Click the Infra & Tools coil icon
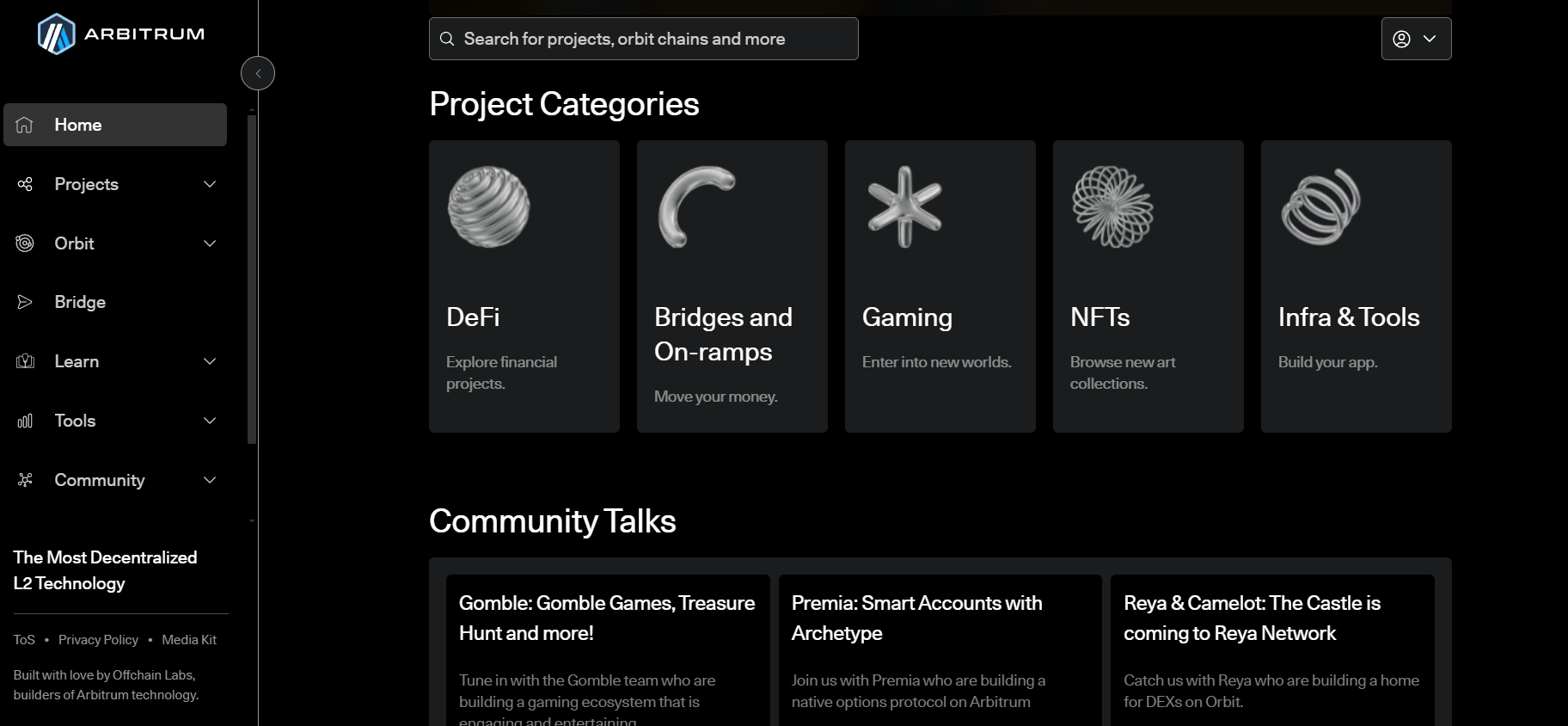This screenshot has width=1568, height=726. [x=1320, y=207]
